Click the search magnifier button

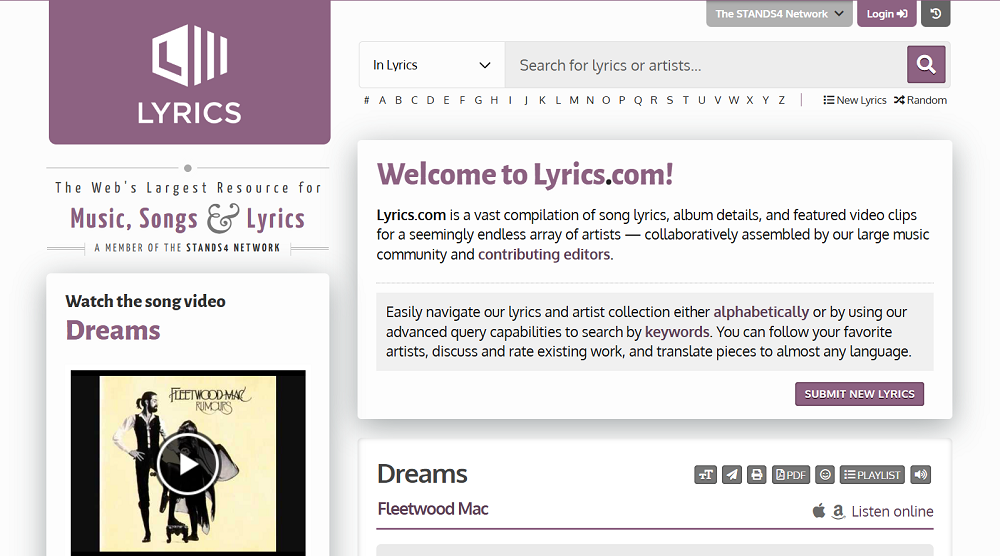926,64
